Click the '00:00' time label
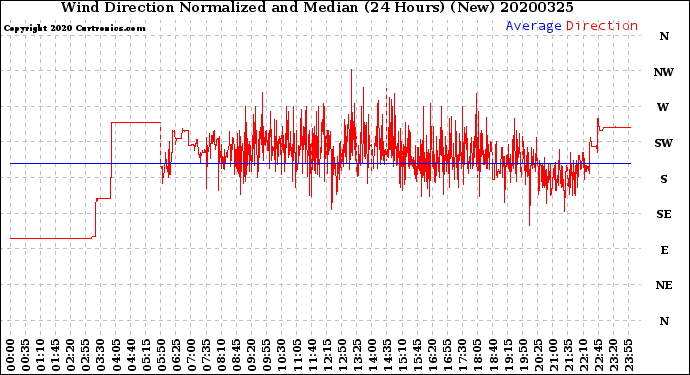The image size is (690, 375). (x=11, y=355)
